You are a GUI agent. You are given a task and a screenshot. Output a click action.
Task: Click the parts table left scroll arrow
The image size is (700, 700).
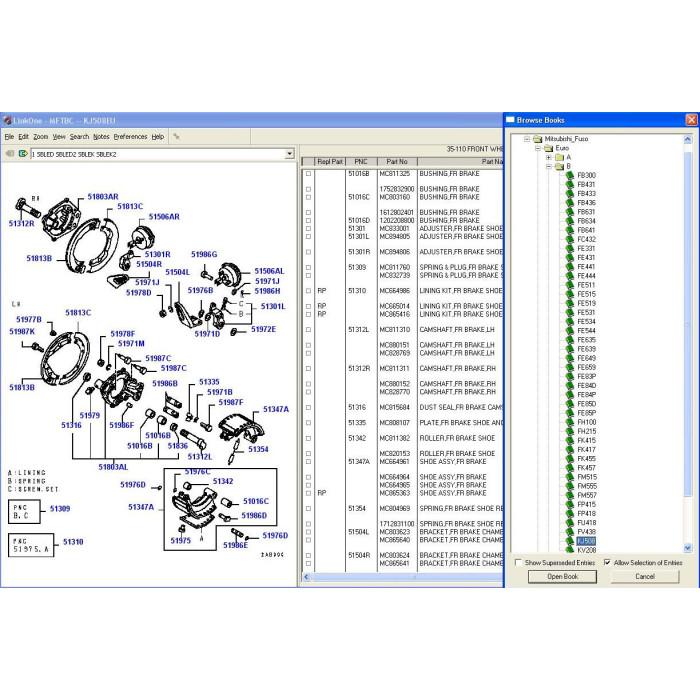coord(306,577)
